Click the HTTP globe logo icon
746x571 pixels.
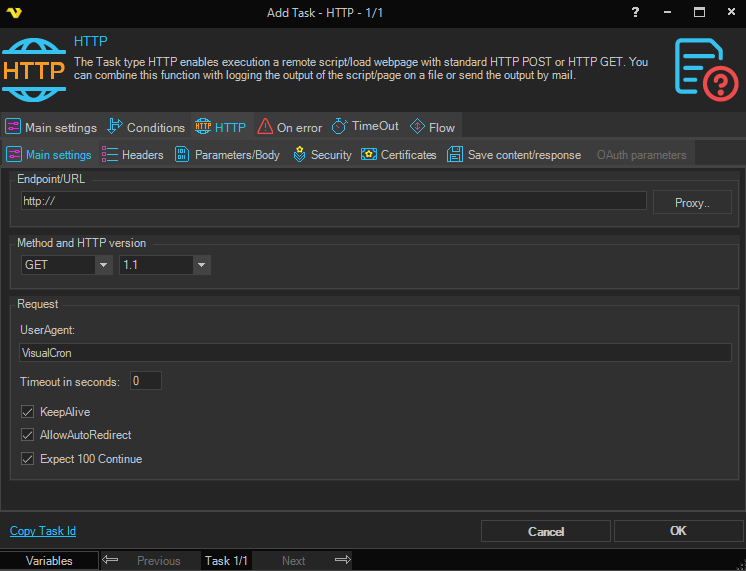click(x=35, y=69)
